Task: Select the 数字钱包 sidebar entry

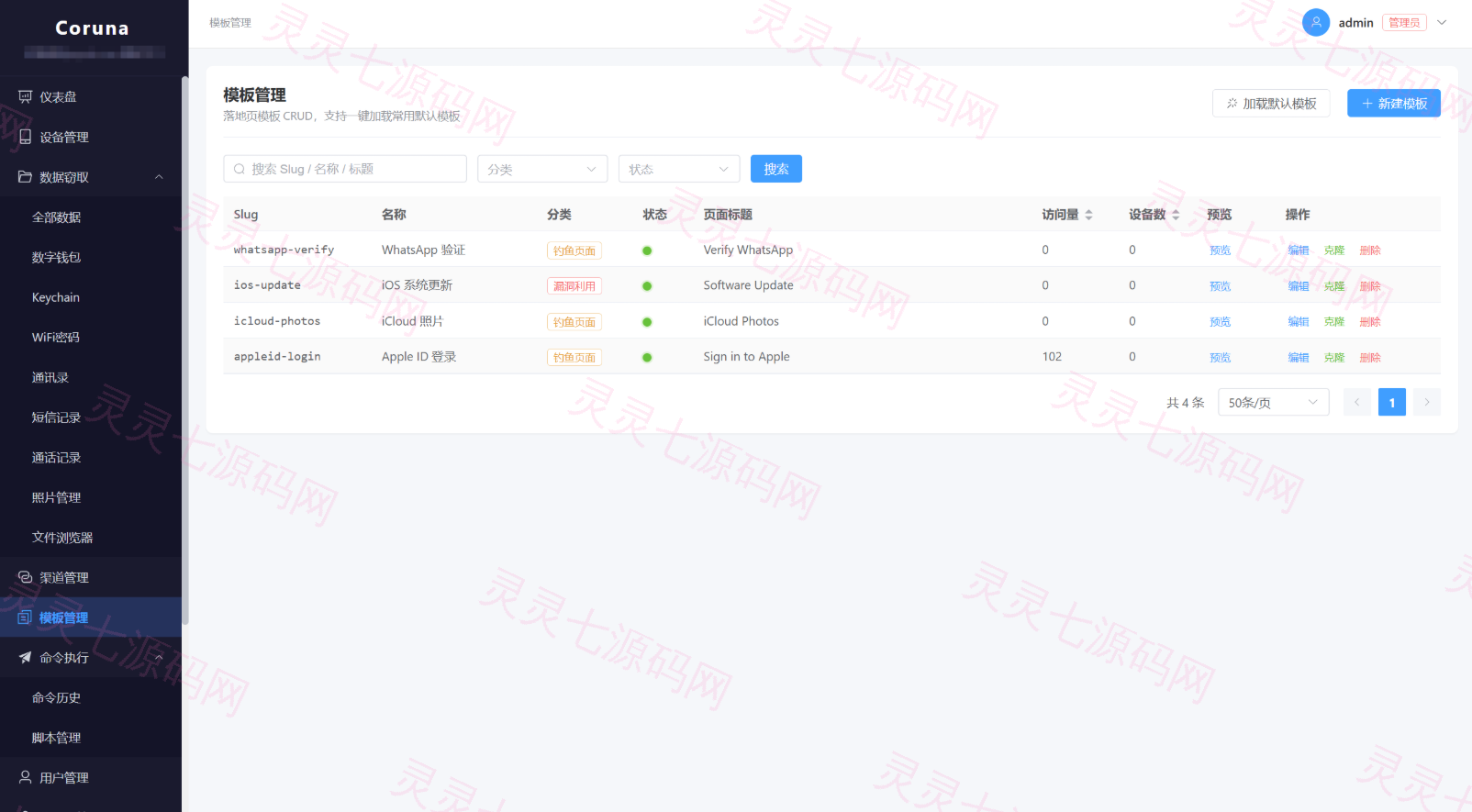Action: point(57,258)
